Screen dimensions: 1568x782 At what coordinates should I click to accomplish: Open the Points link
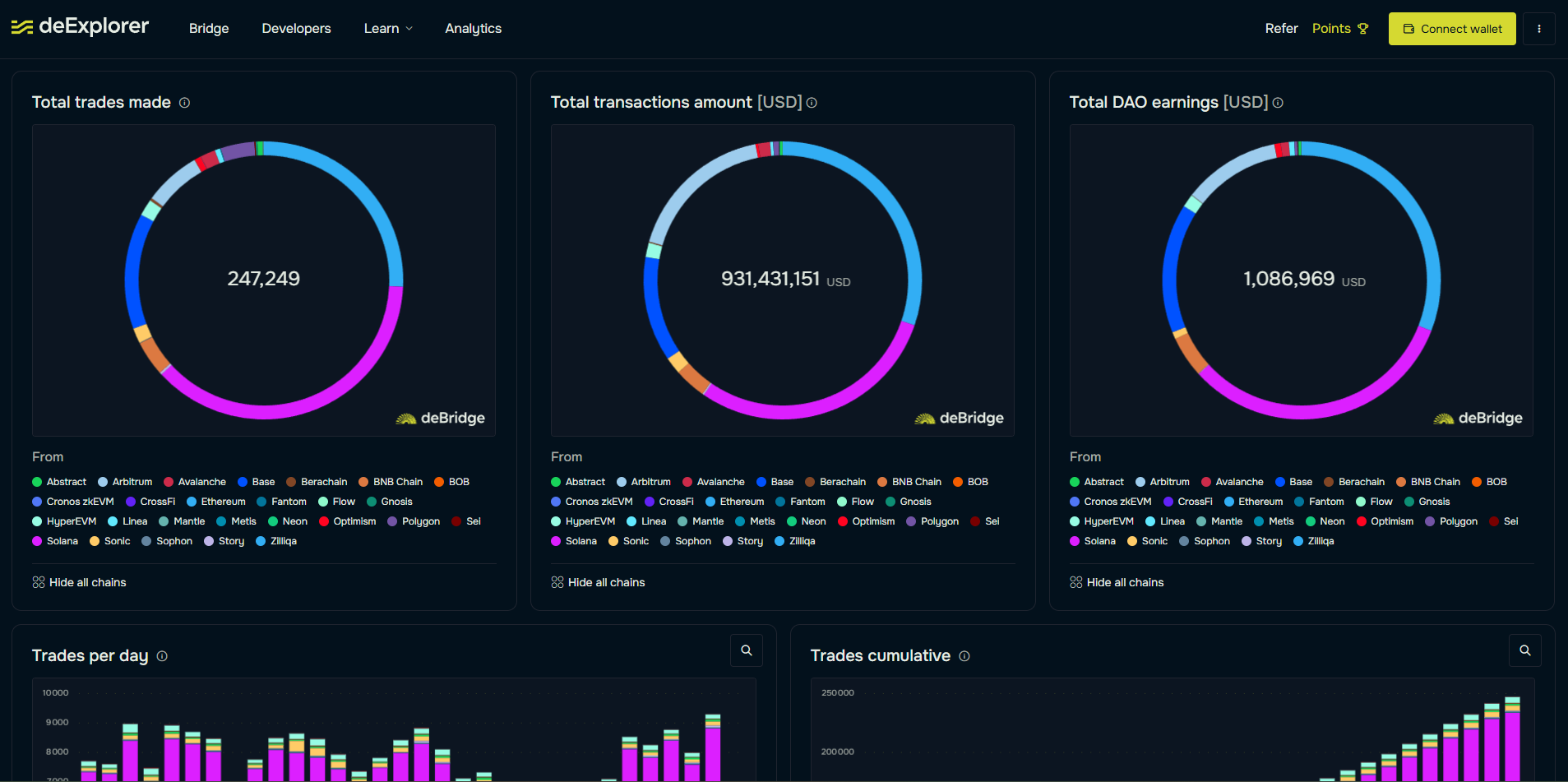pos(1339,29)
